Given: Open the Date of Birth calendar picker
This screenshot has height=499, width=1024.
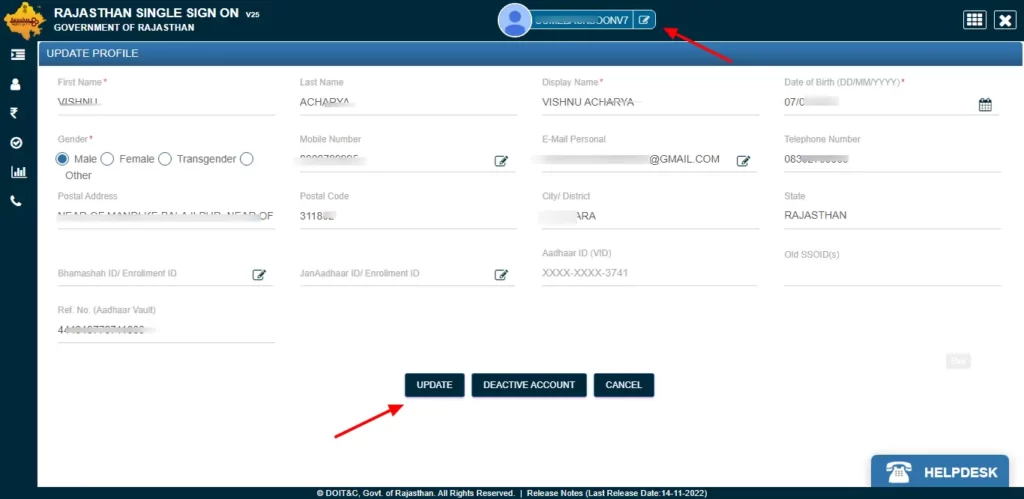Looking at the screenshot, I should (x=985, y=105).
